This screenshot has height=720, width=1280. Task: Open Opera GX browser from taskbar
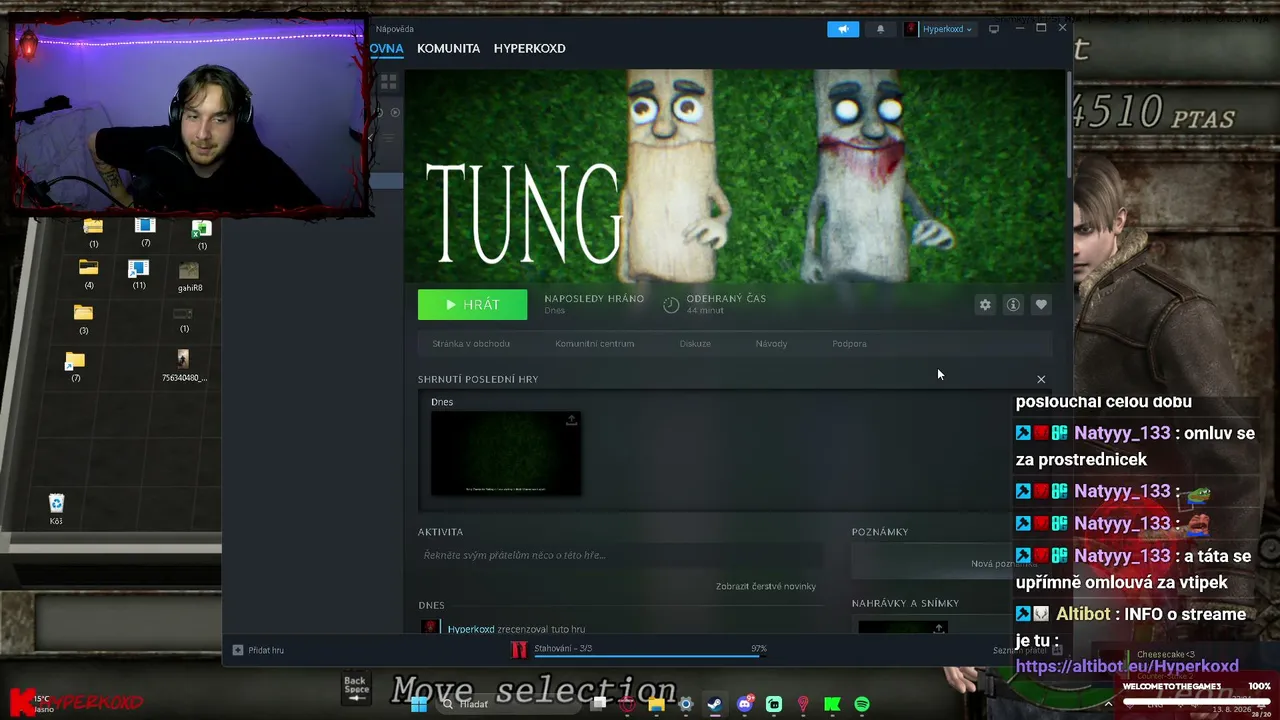(627, 704)
